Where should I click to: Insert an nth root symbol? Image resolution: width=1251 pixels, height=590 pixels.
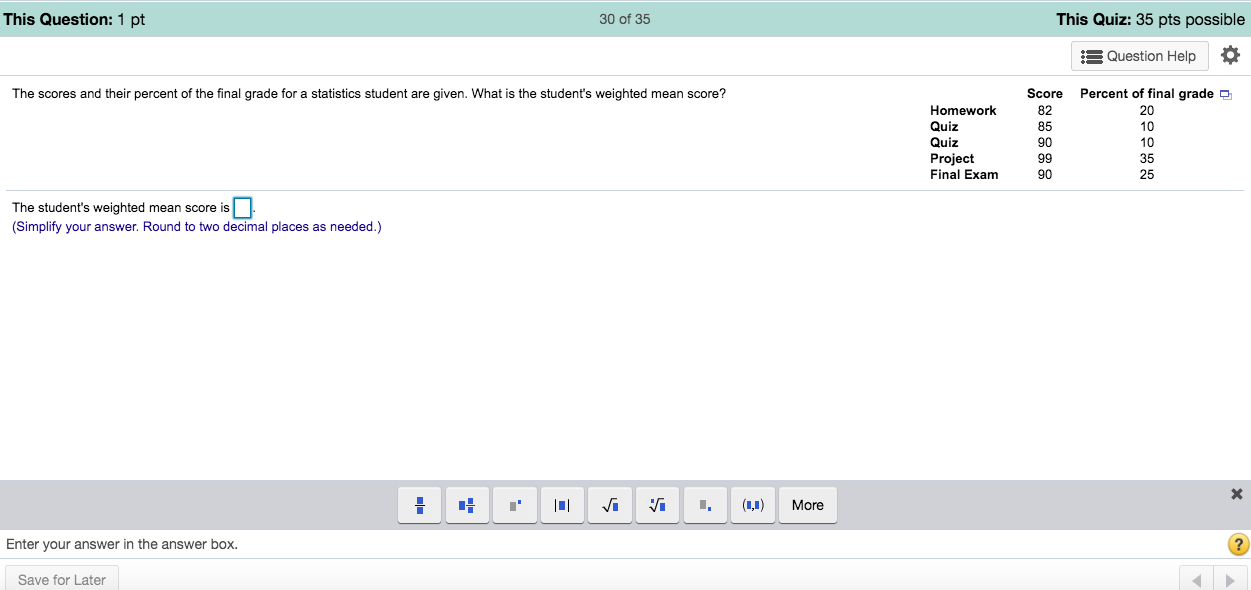pyautogui.click(x=657, y=506)
